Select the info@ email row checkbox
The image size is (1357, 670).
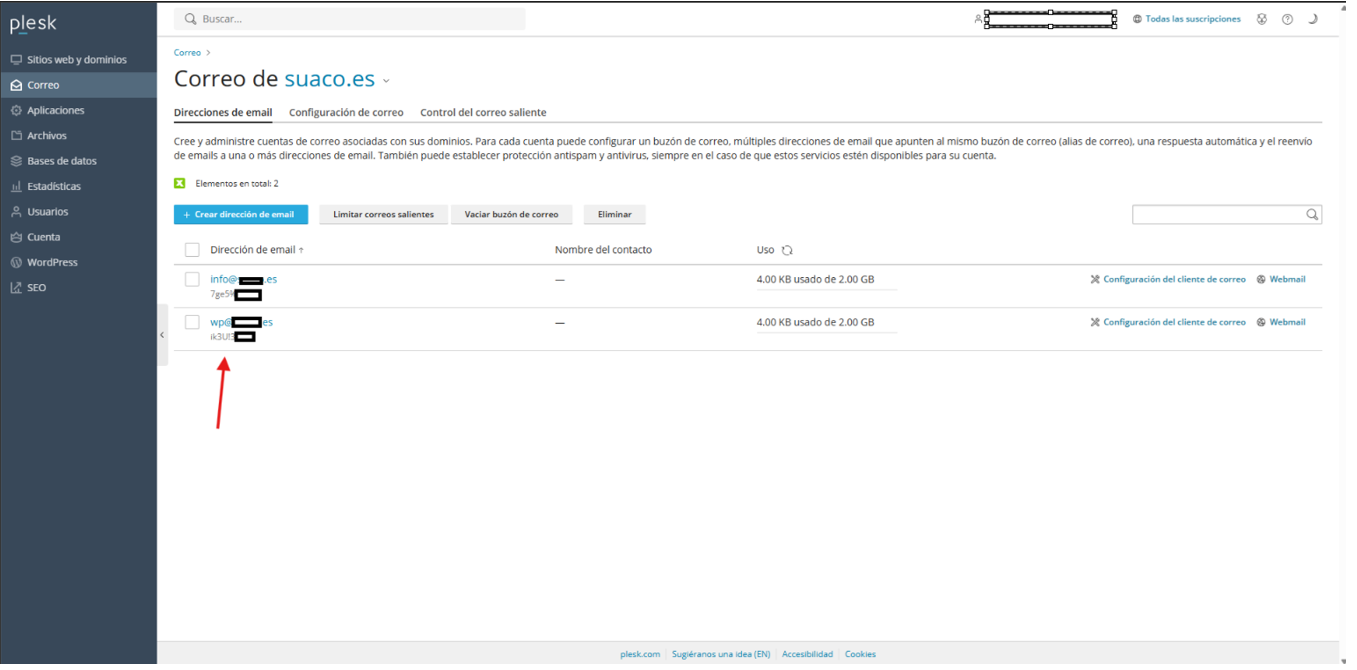point(192,280)
